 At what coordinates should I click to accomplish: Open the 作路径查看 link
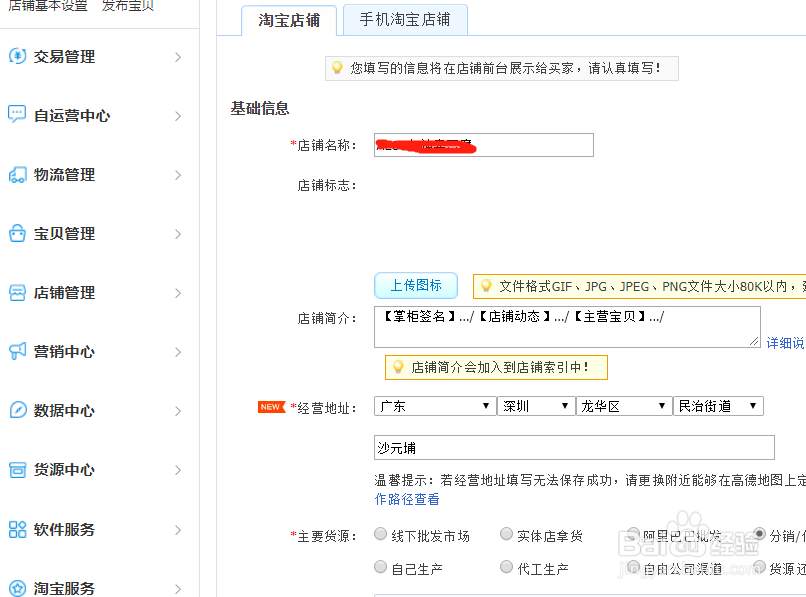[407, 499]
